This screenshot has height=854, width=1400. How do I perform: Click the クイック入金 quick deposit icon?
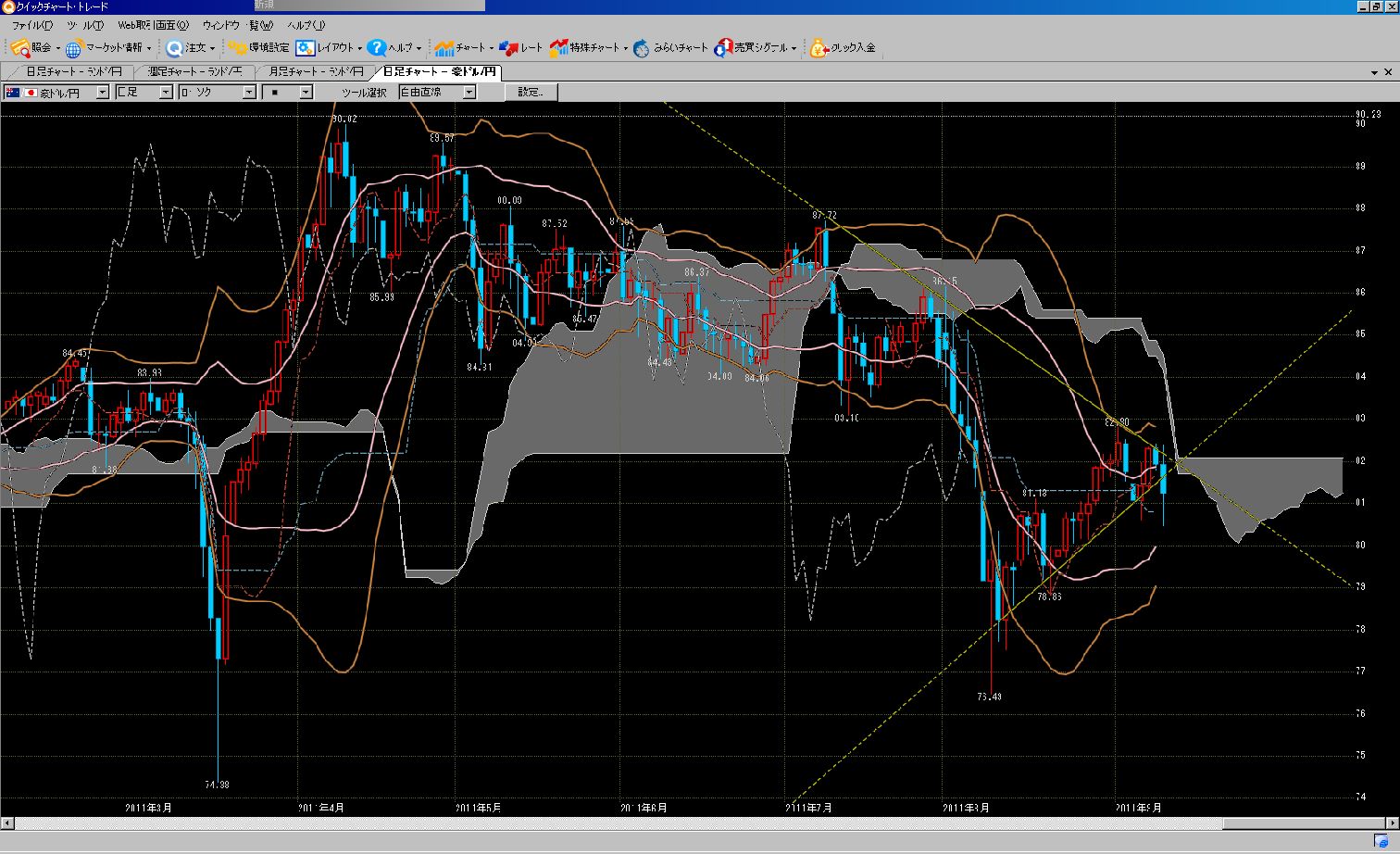(819, 48)
